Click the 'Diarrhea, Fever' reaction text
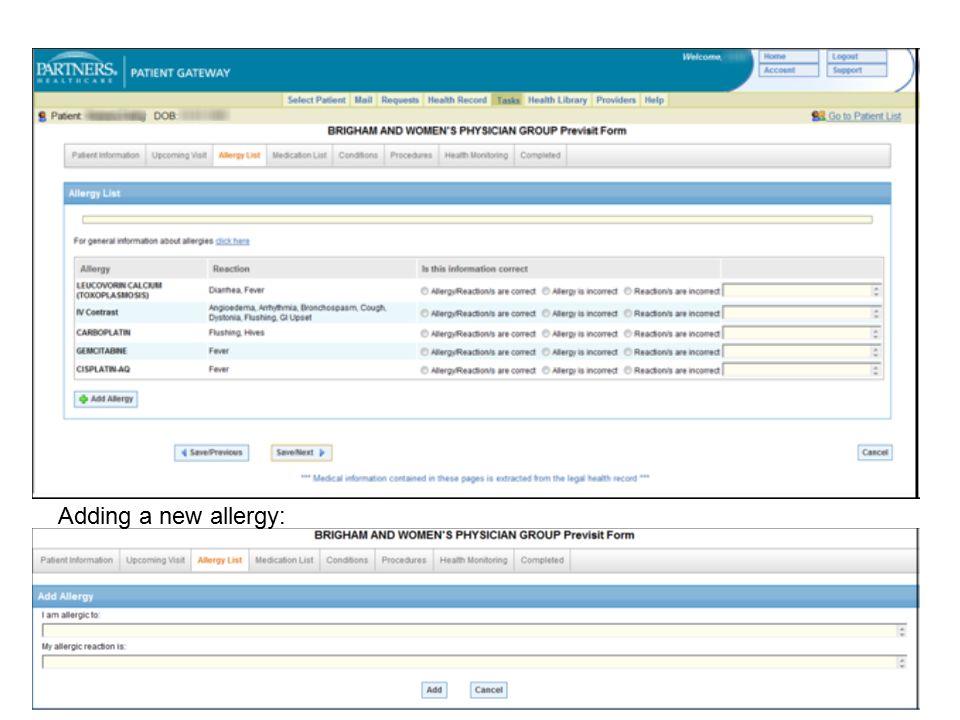This screenshot has width=960, height=720. click(236, 290)
